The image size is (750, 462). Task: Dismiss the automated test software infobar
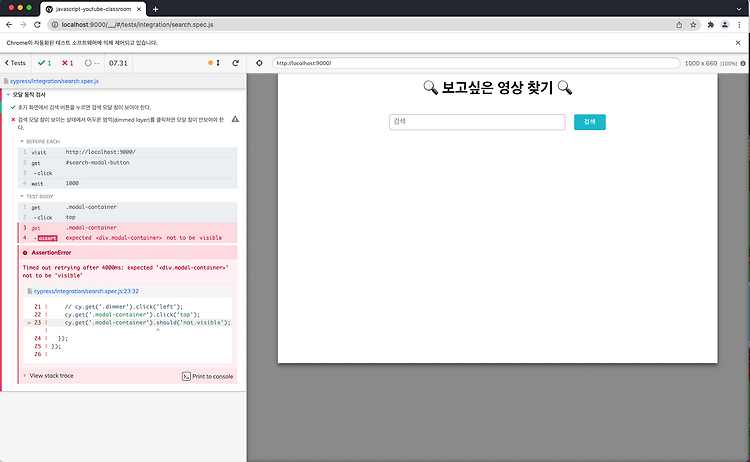[738, 43]
